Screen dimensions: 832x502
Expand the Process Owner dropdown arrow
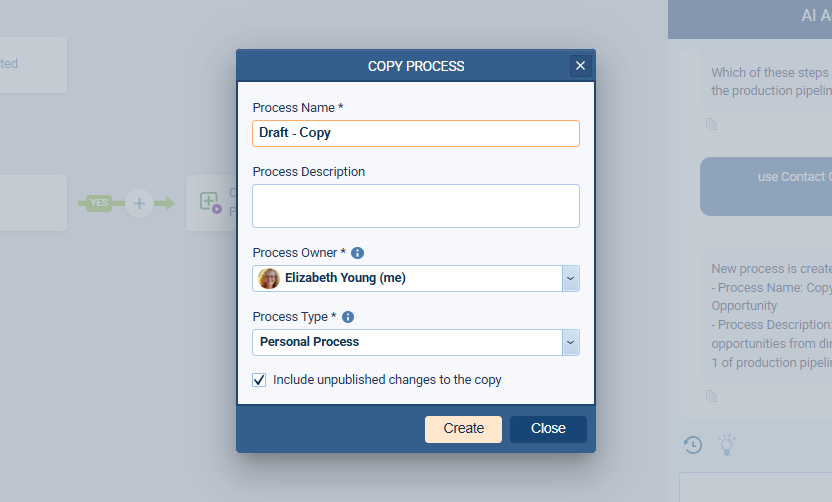pos(570,278)
